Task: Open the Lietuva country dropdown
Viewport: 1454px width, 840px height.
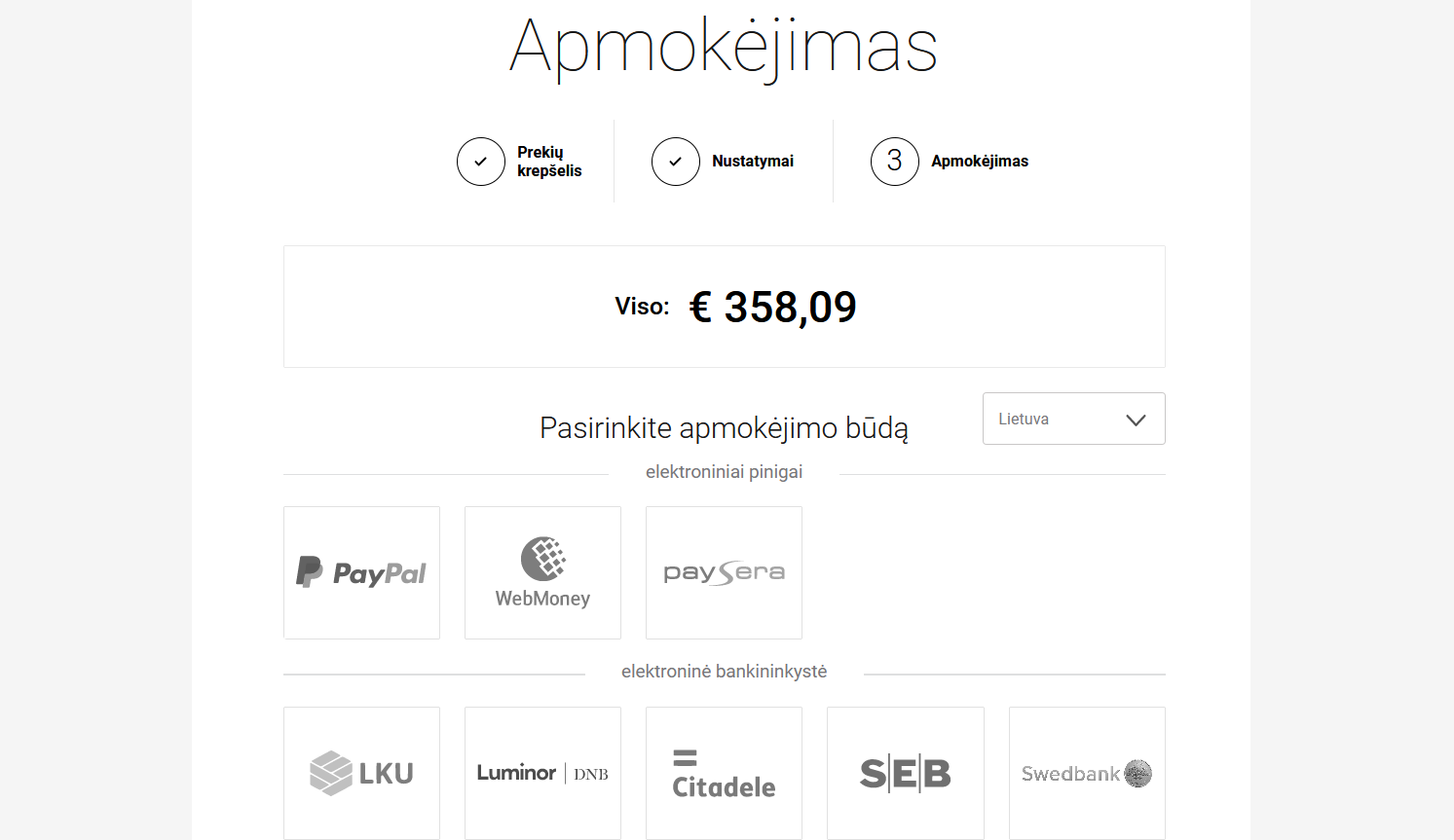Action: (1073, 419)
